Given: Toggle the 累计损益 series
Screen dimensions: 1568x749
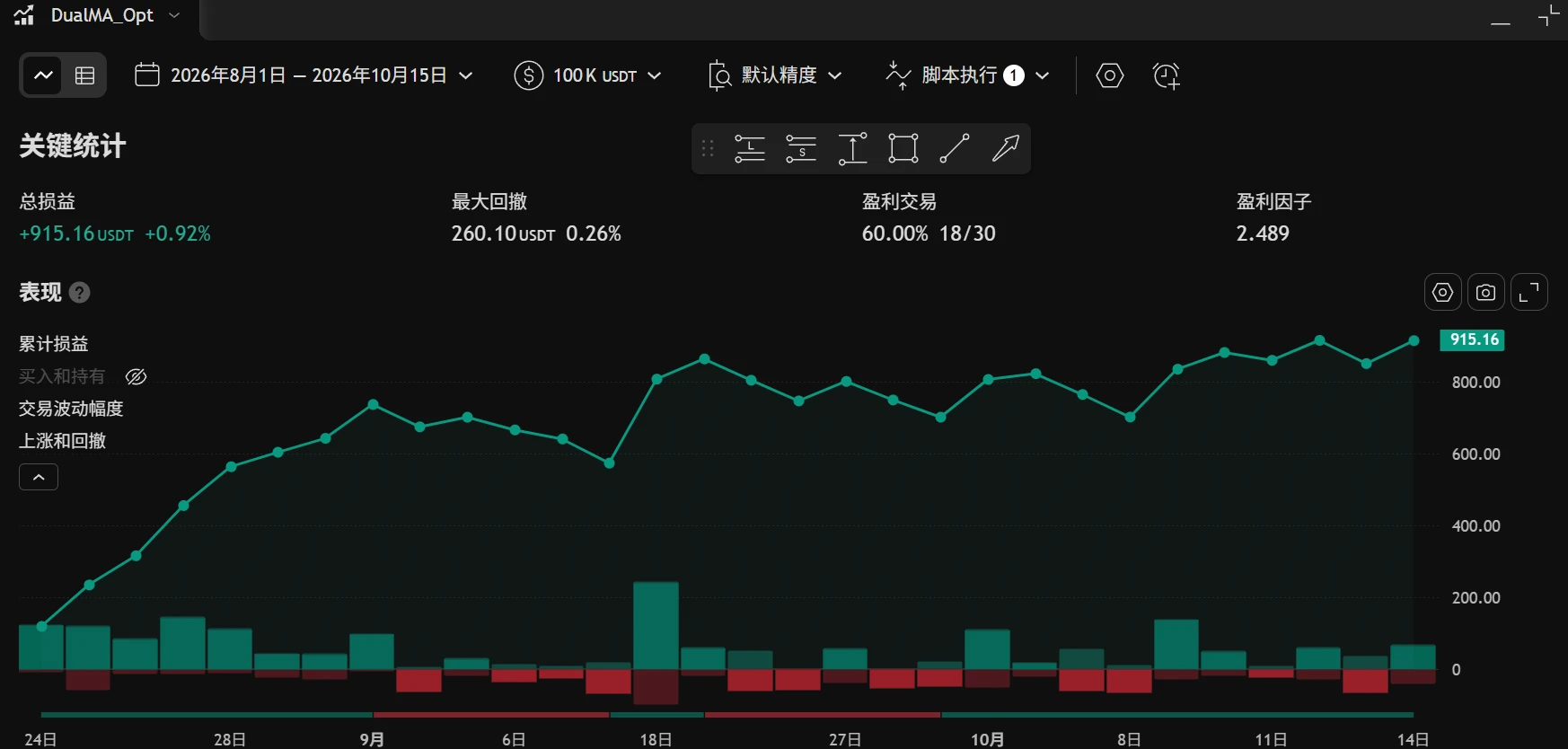Looking at the screenshot, I should pos(54,344).
